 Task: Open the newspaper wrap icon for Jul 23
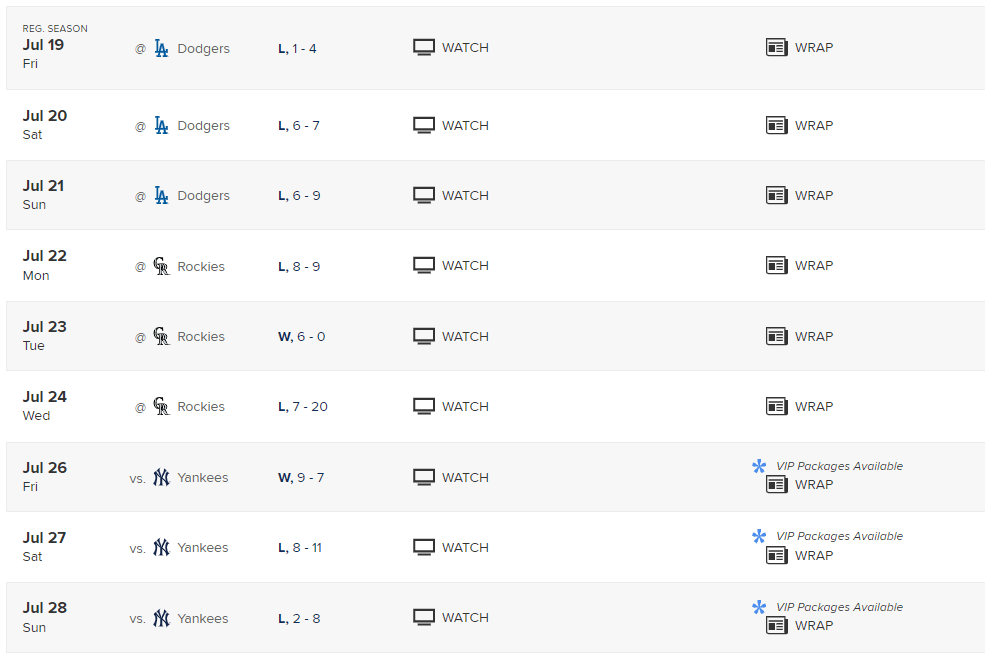[x=777, y=337]
